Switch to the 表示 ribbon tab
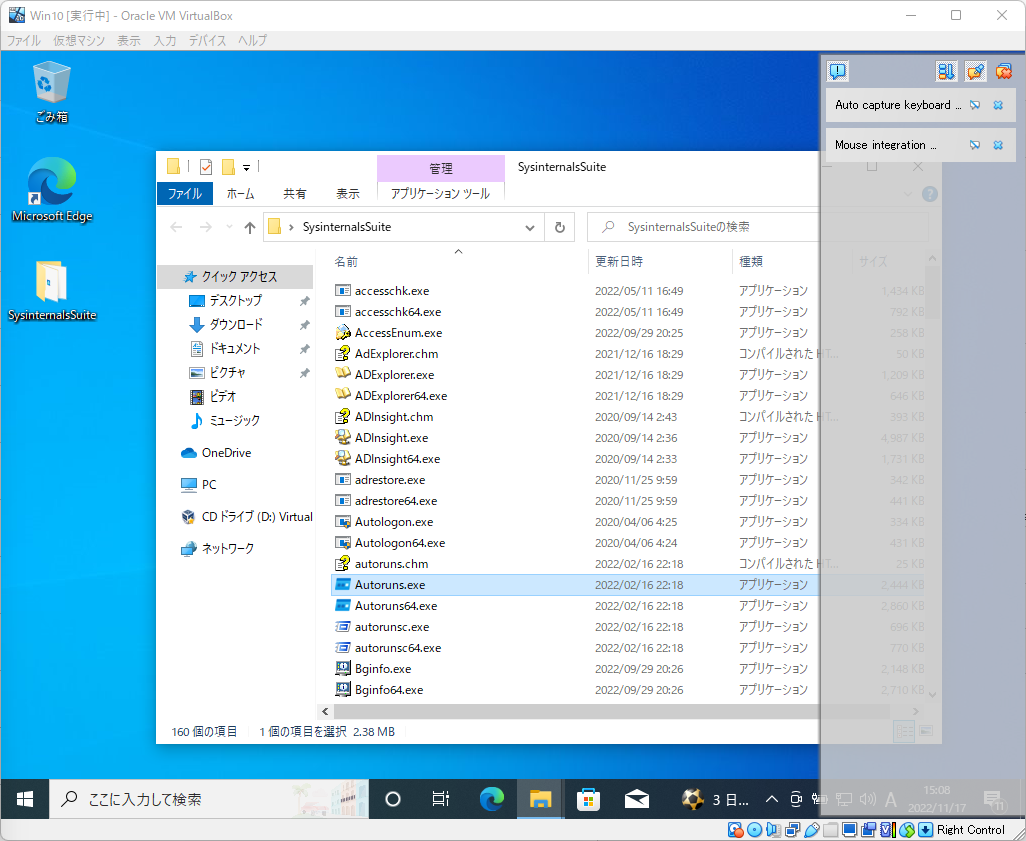This screenshot has height=841, width=1026. point(348,193)
